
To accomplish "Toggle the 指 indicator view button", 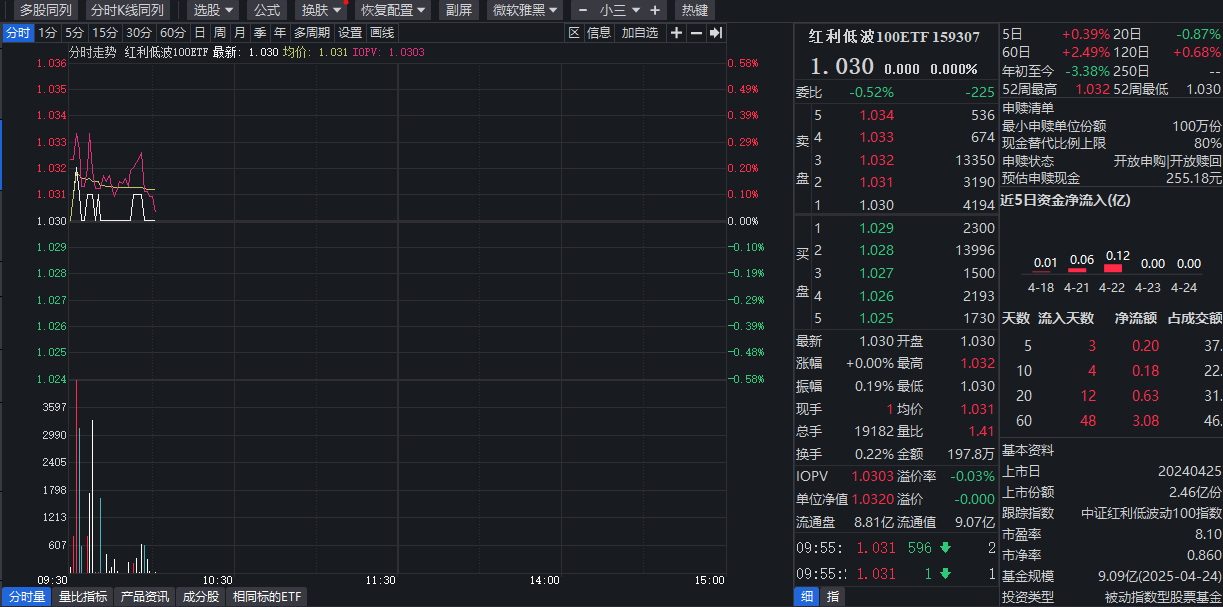I will [833, 597].
